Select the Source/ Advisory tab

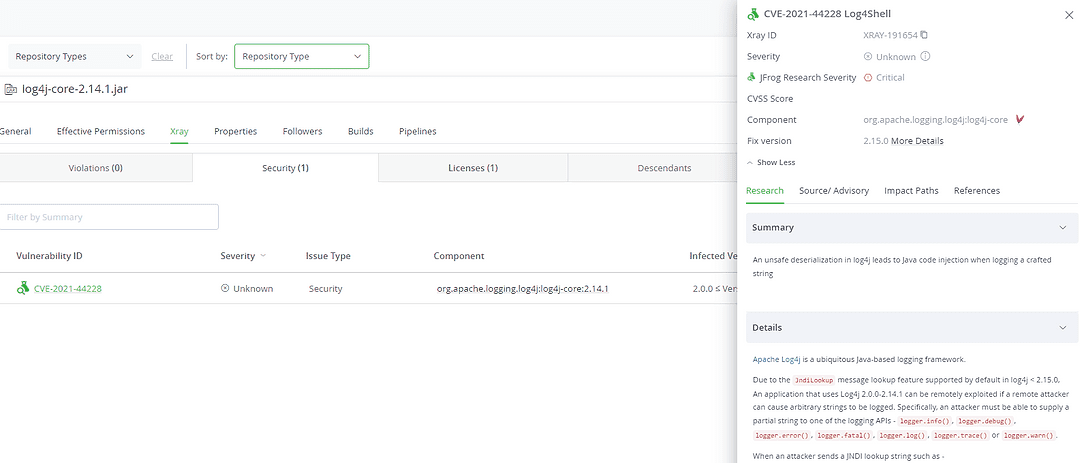[834, 191]
